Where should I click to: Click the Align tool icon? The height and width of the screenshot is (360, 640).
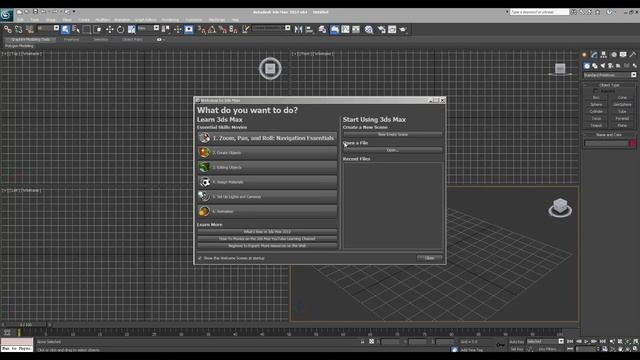[309, 29]
